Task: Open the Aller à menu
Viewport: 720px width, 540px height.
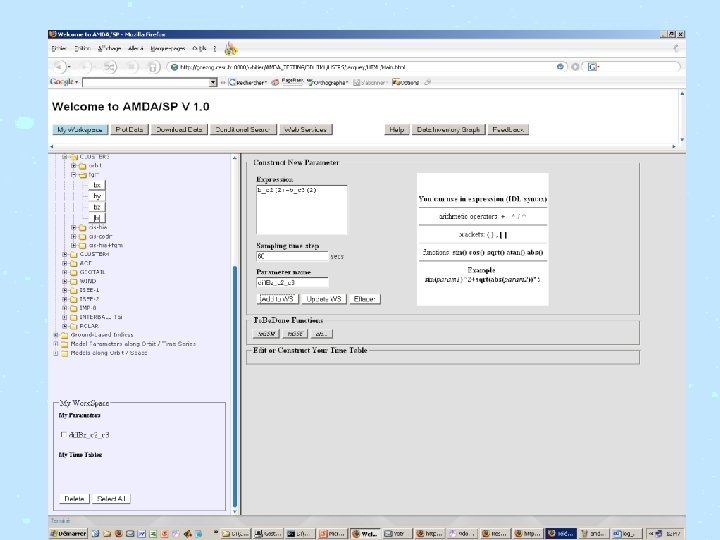Action: tap(136, 48)
